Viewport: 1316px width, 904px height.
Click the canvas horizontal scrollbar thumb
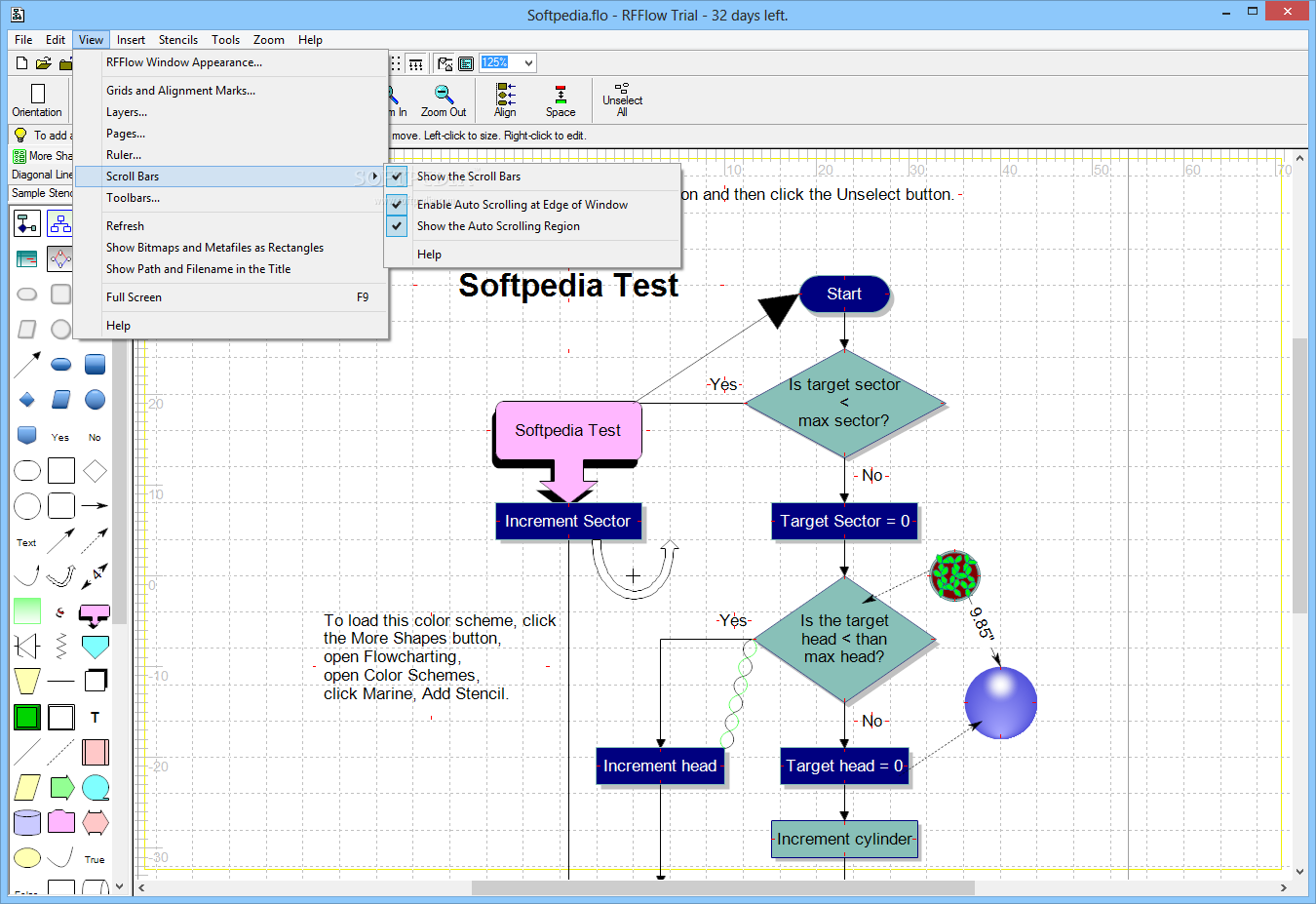[x=722, y=887]
